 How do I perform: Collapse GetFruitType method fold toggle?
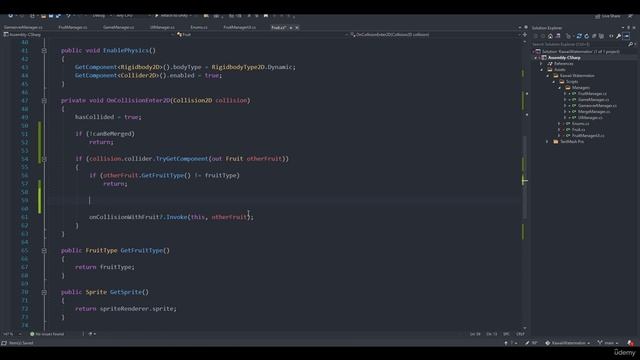(x=44, y=251)
